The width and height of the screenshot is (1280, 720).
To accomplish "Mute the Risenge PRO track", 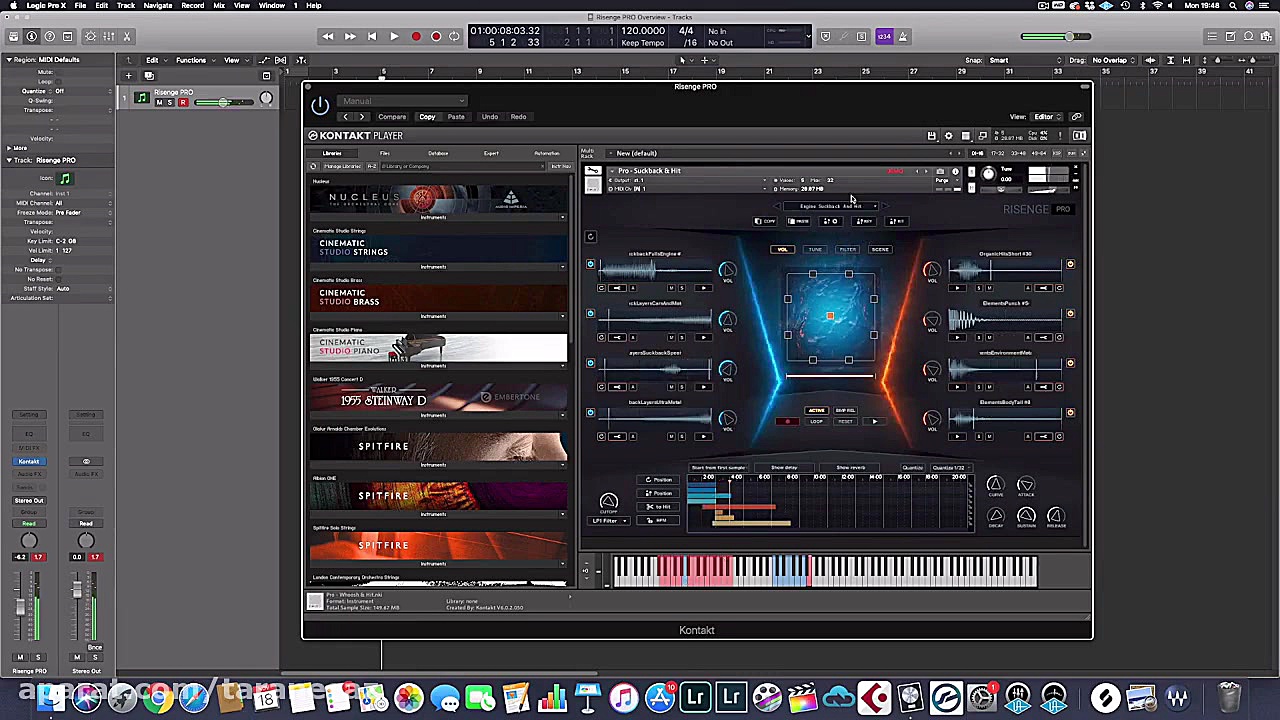I will pos(160,101).
